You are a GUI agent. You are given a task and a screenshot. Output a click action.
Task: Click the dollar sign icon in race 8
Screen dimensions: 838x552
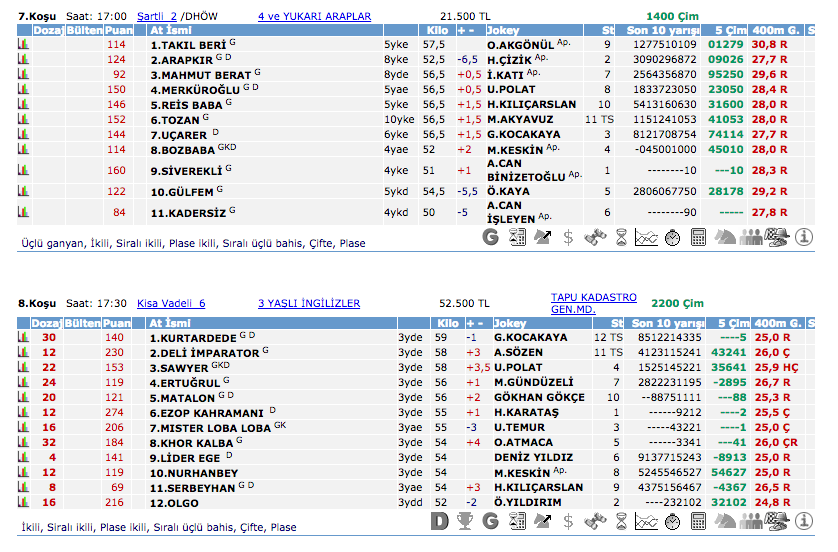point(568,521)
